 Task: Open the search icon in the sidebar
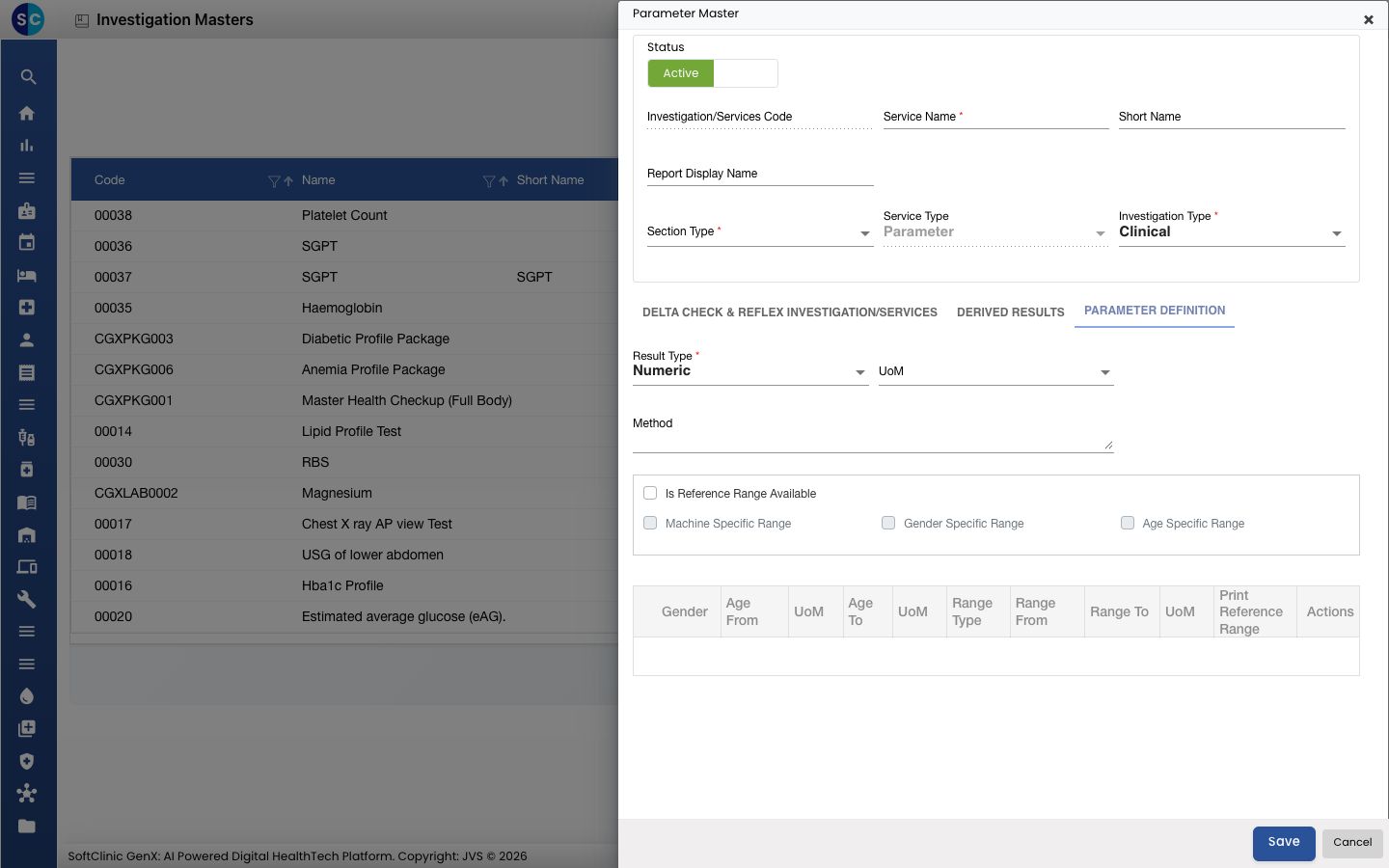tap(27, 77)
